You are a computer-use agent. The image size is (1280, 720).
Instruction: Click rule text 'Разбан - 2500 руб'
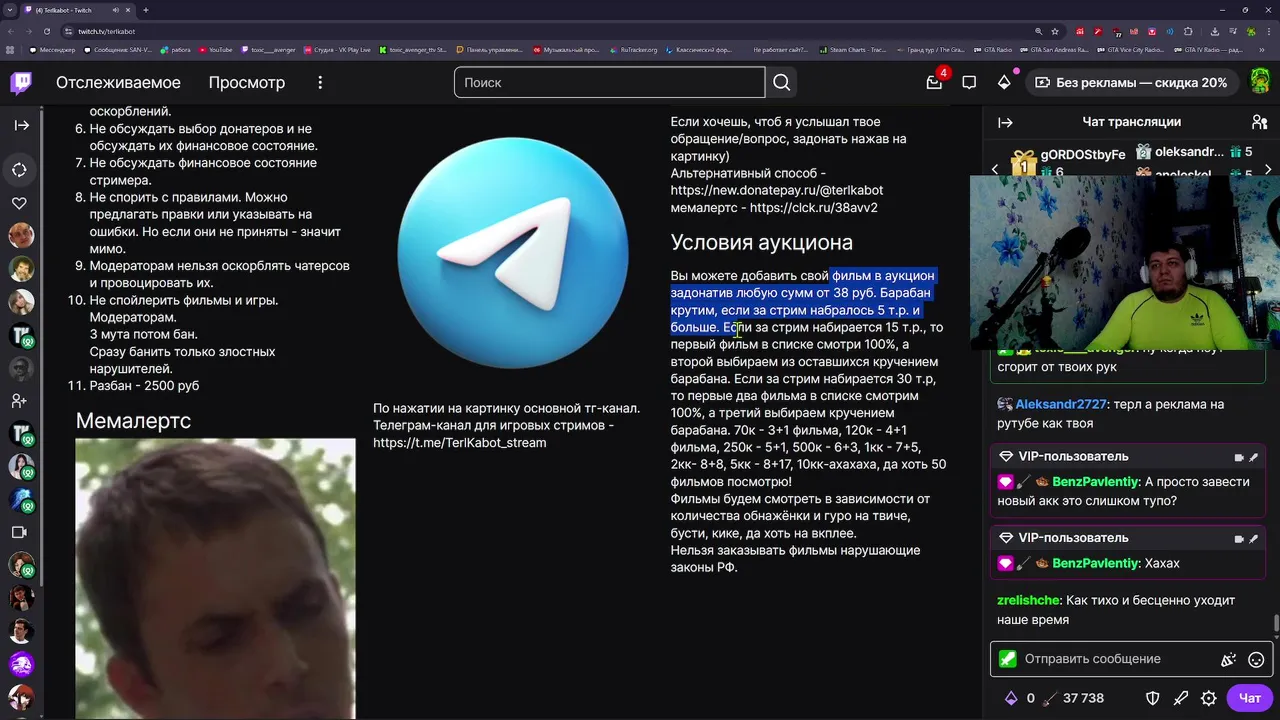click(144, 386)
